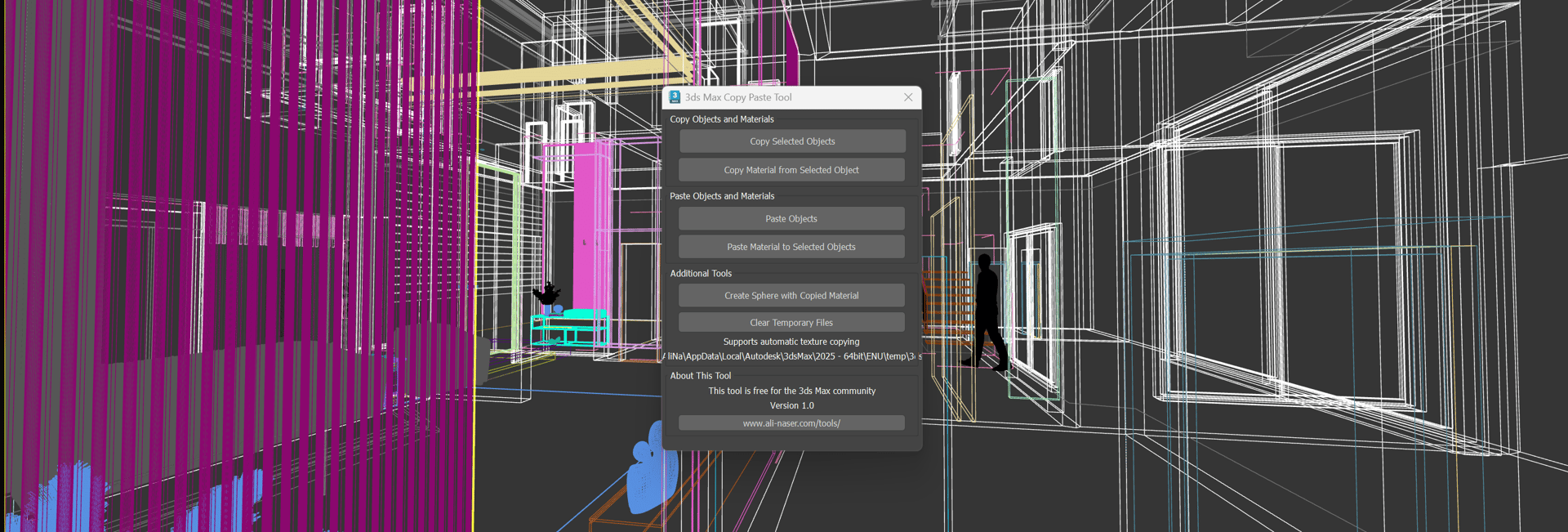Click the Supports automatic texture copying text
This screenshot has height=532, width=1568.
pos(791,342)
